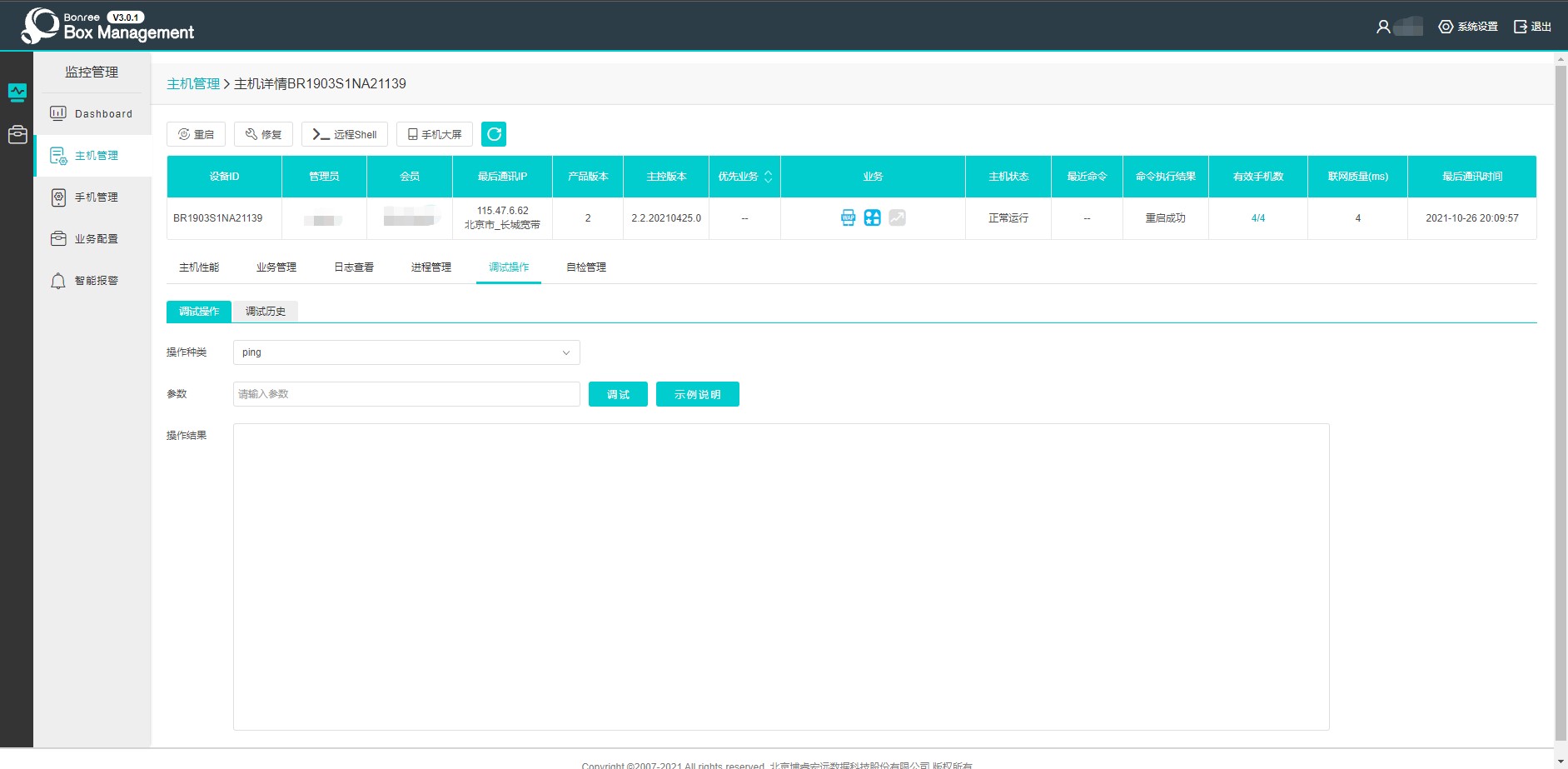Click the 示例说明 button
This screenshot has height=769, width=1568.
pos(697,394)
